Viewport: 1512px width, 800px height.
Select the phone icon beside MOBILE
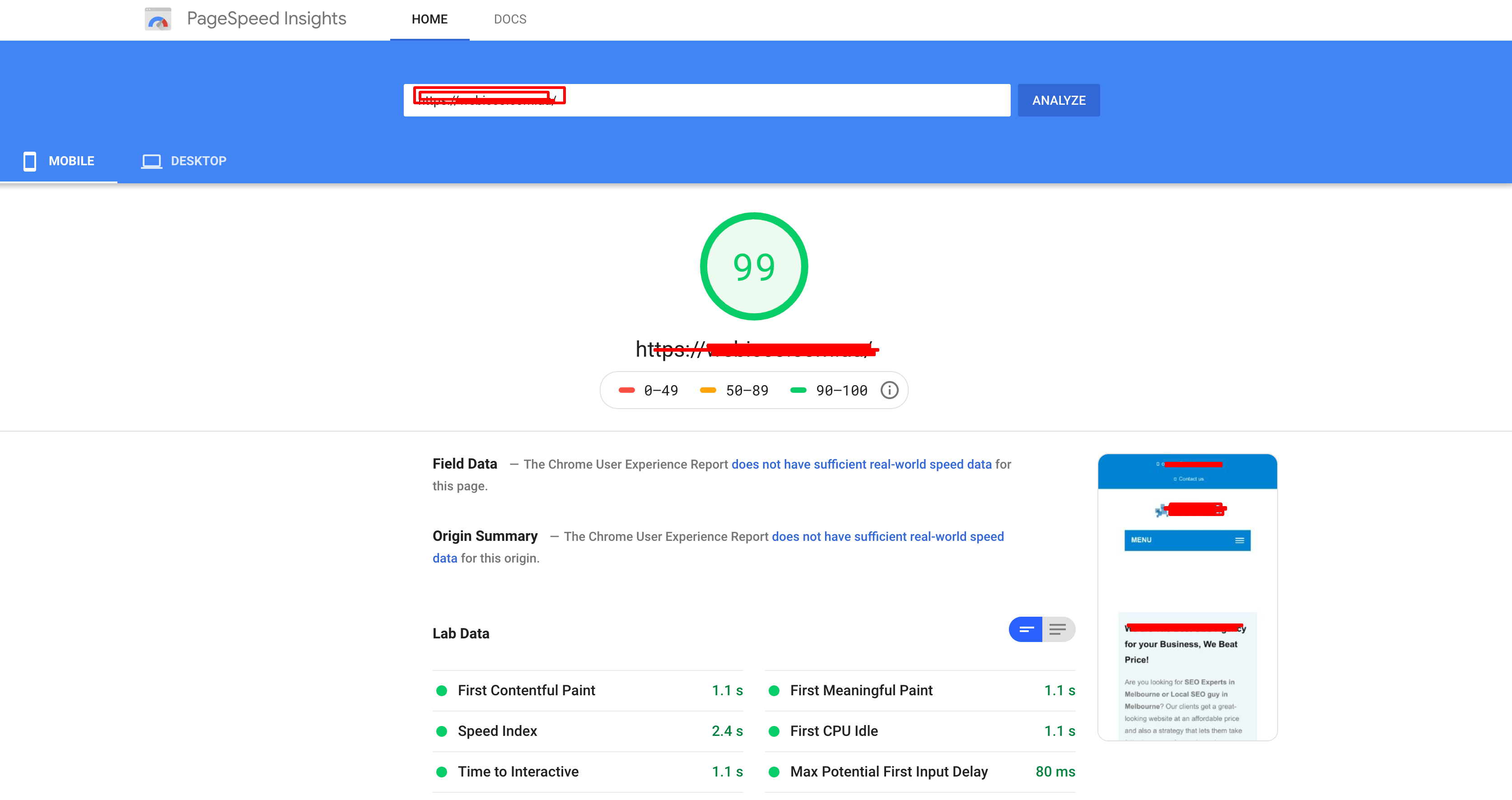click(29, 160)
